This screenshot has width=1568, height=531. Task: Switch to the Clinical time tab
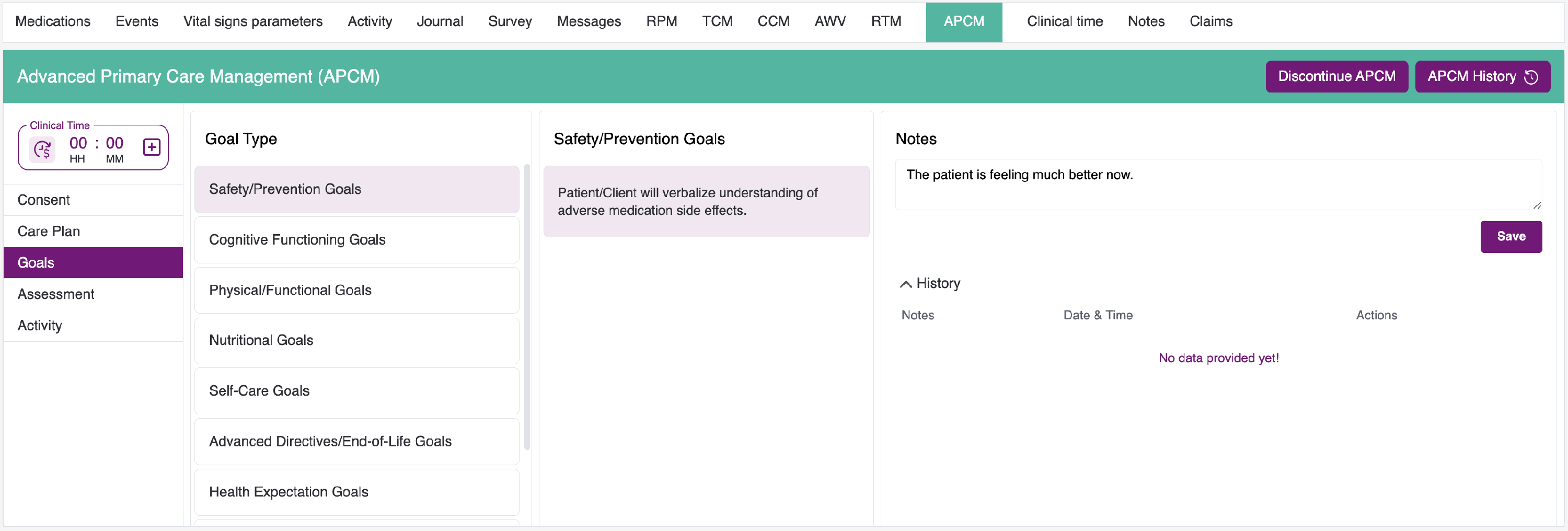(x=1065, y=22)
